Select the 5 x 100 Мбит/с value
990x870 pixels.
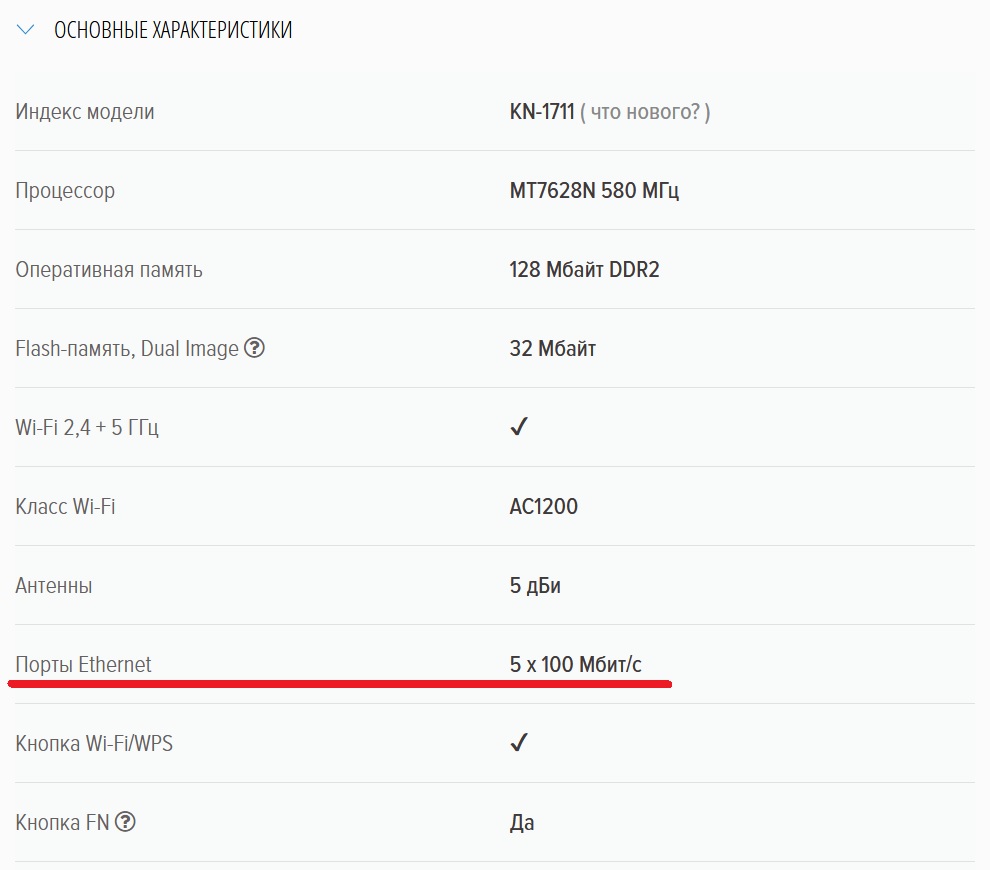[x=575, y=664]
